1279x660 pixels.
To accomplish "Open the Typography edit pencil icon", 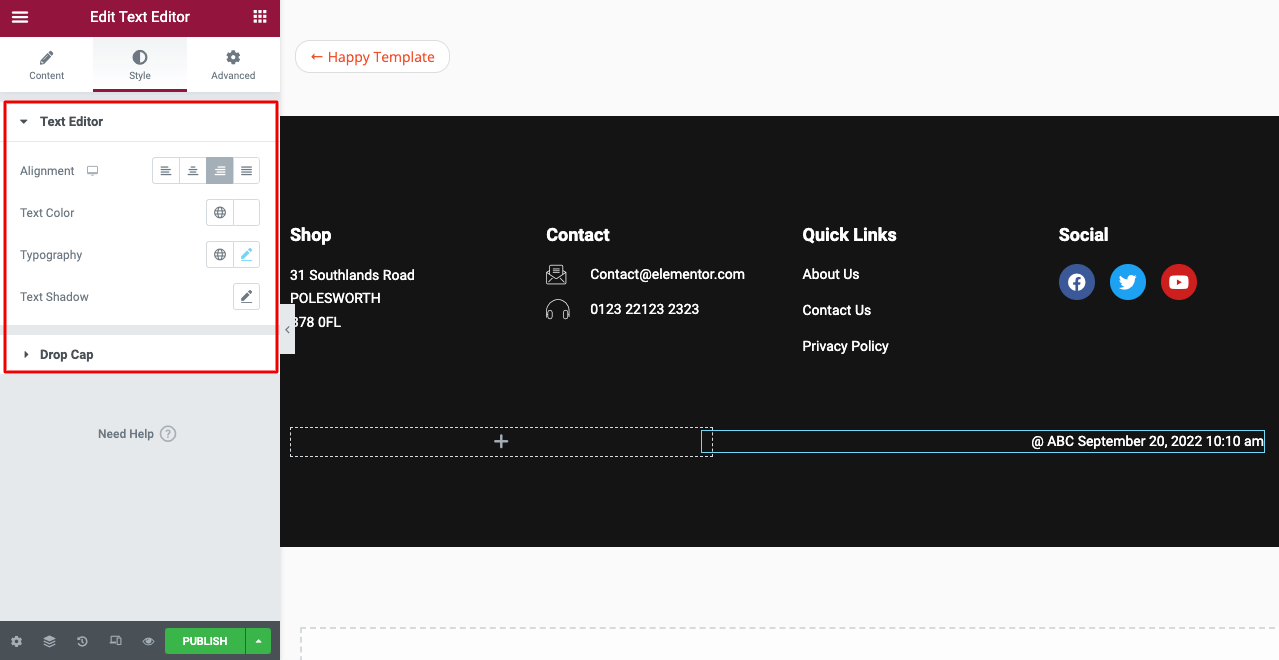I will 246,254.
